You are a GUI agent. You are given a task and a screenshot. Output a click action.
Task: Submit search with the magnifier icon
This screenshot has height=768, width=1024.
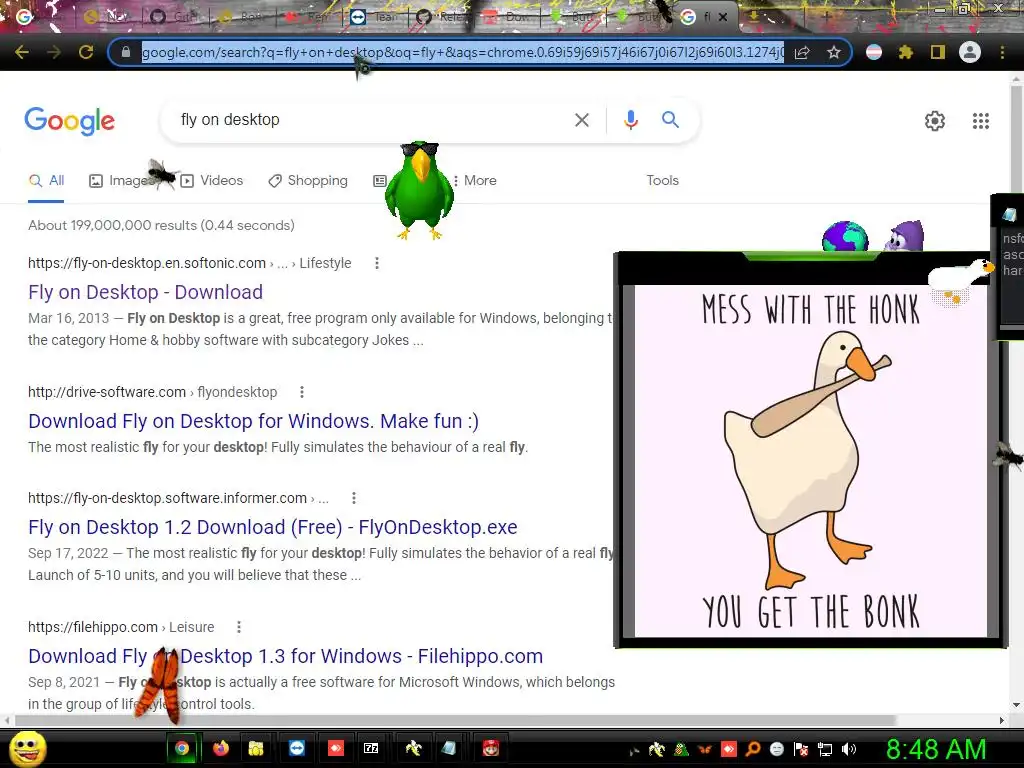670,120
